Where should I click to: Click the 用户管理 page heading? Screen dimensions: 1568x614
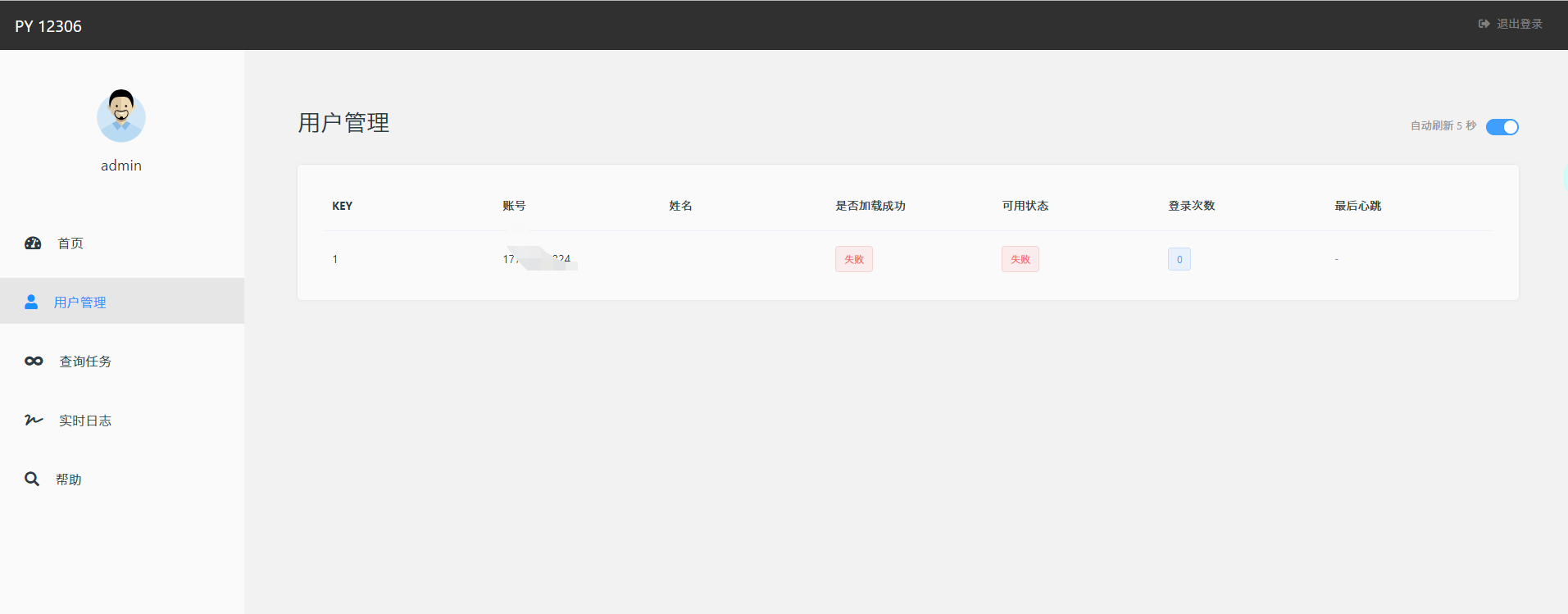[x=343, y=123]
